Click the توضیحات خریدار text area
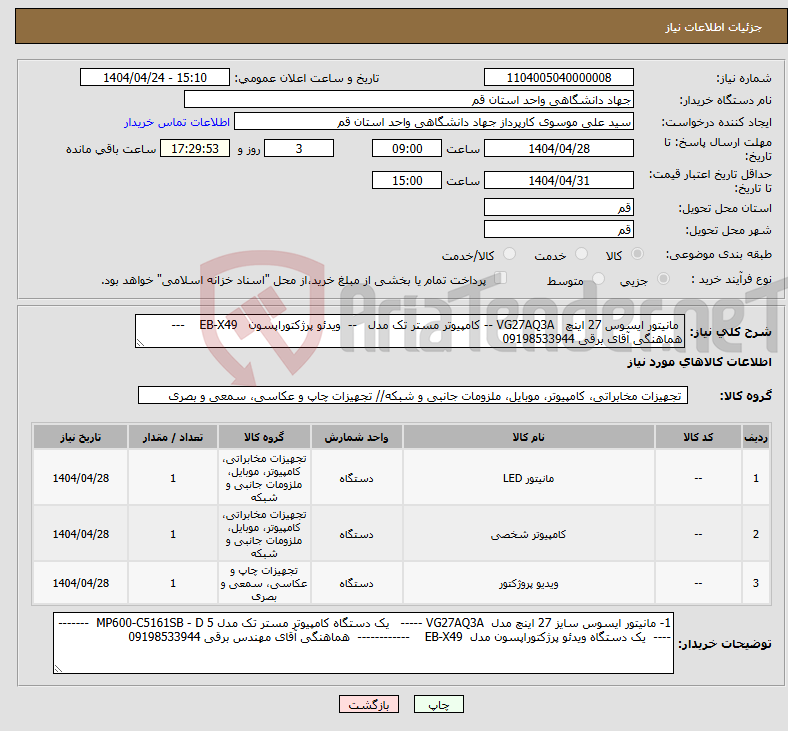788x731 pixels. [363, 643]
